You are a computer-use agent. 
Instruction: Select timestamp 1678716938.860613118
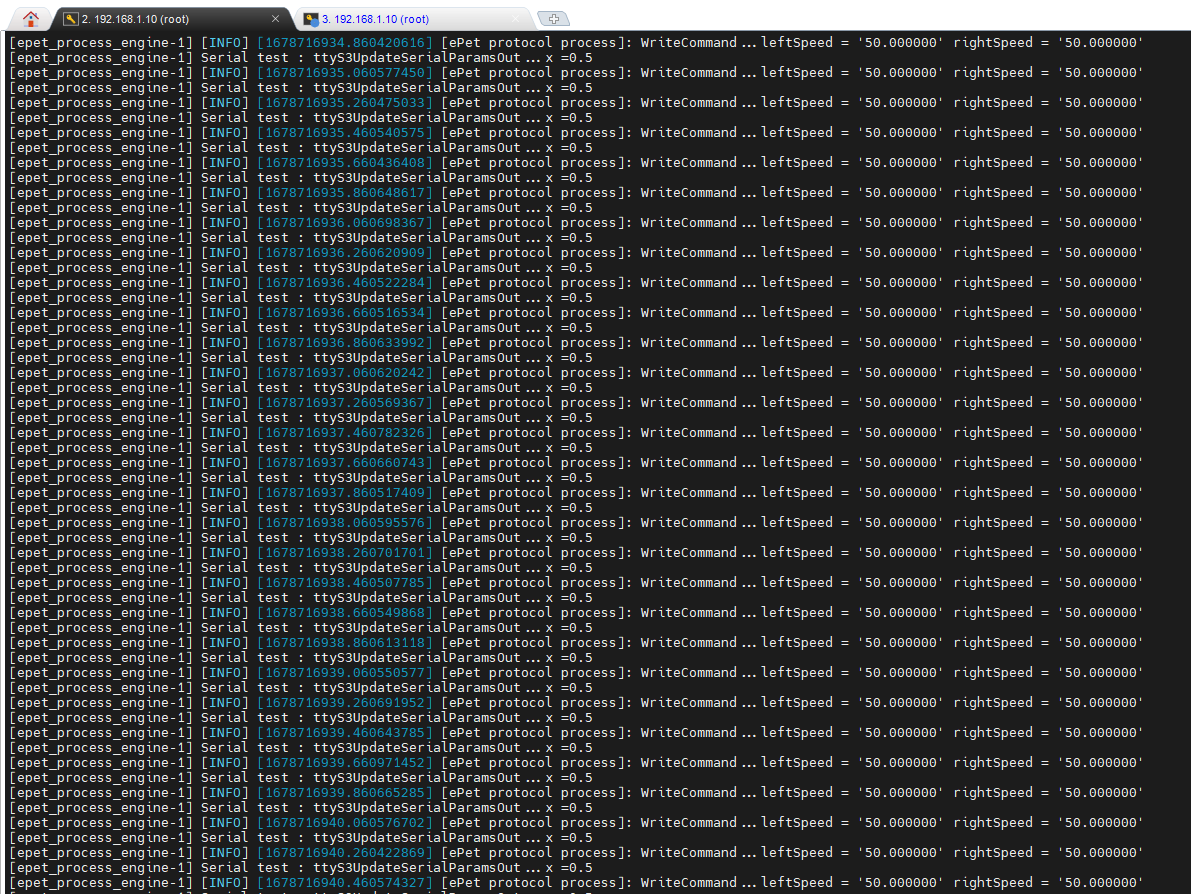click(x=345, y=643)
